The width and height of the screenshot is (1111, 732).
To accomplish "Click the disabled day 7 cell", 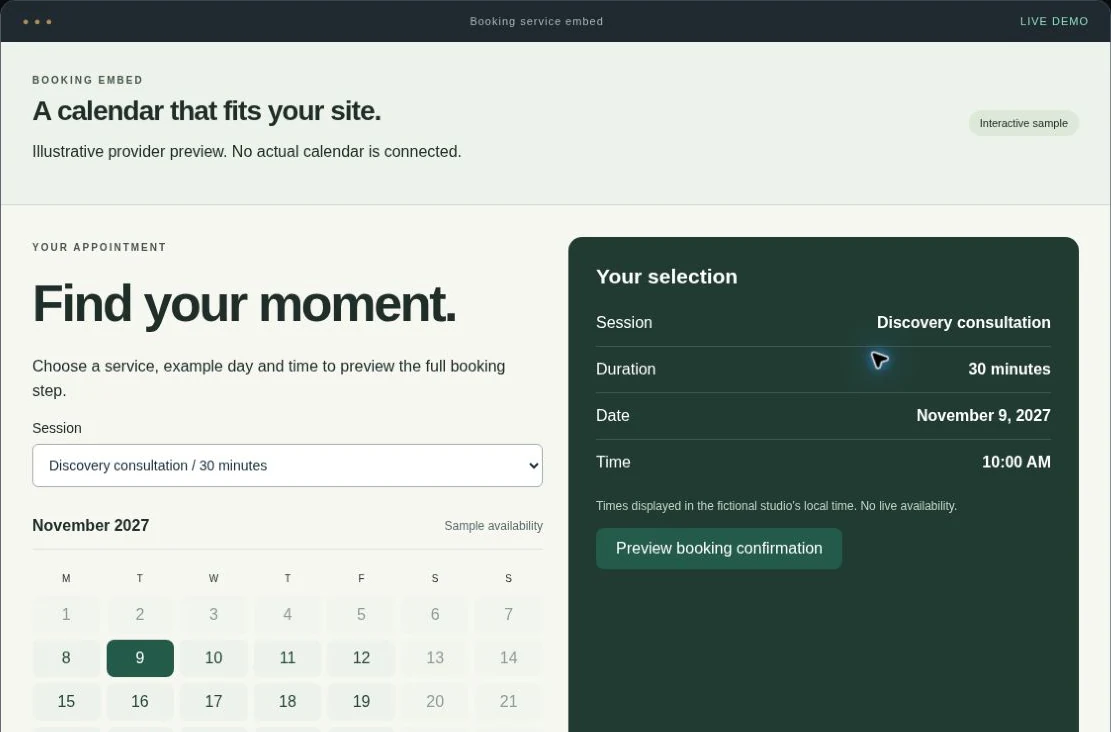I will [x=509, y=614].
